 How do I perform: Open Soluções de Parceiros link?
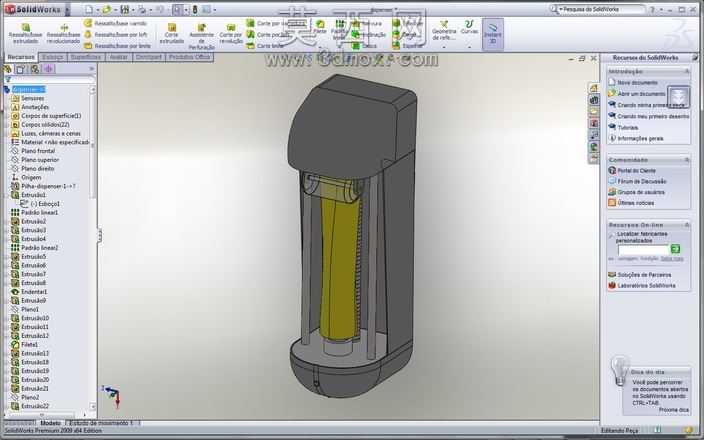644,275
